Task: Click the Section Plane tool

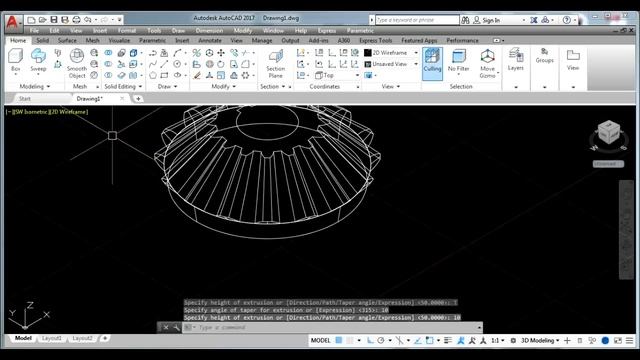Action: pyautogui.click(x=276, y=63)
